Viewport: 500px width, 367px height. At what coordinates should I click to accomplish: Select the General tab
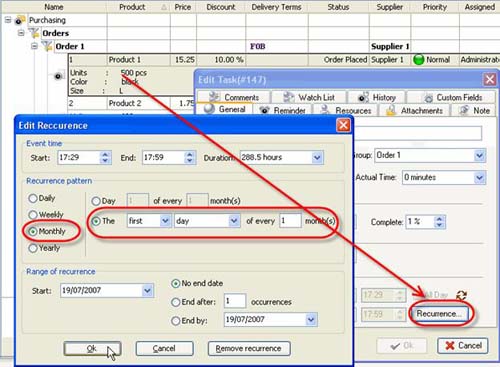coord(224,109)
